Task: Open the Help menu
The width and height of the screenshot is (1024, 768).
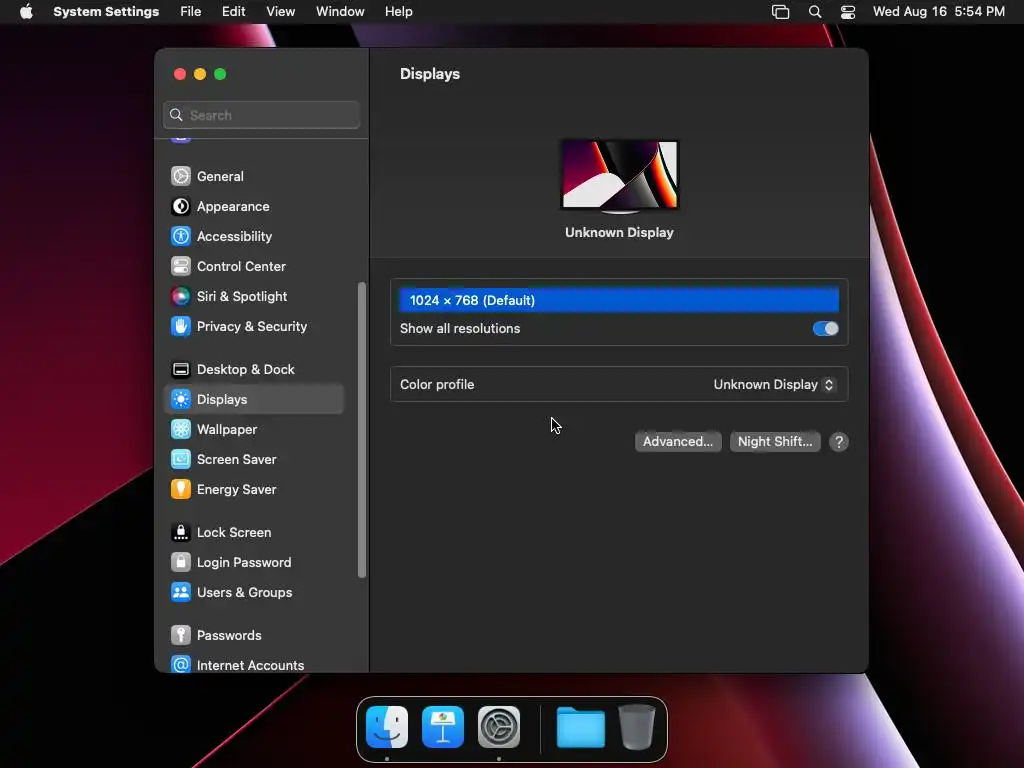Action: [x=398, y=12]
